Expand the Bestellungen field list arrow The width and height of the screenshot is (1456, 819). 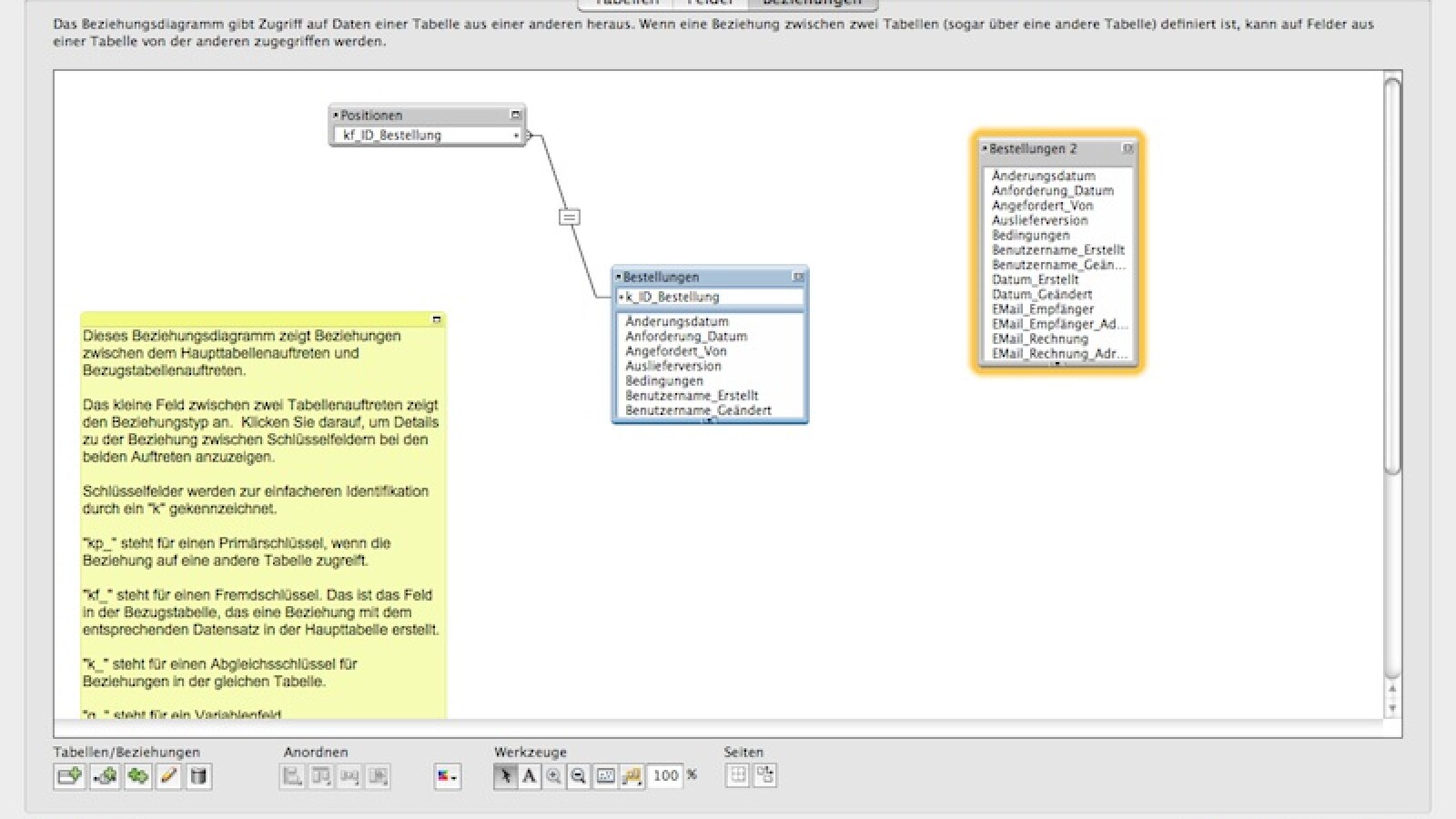point(710,420)
